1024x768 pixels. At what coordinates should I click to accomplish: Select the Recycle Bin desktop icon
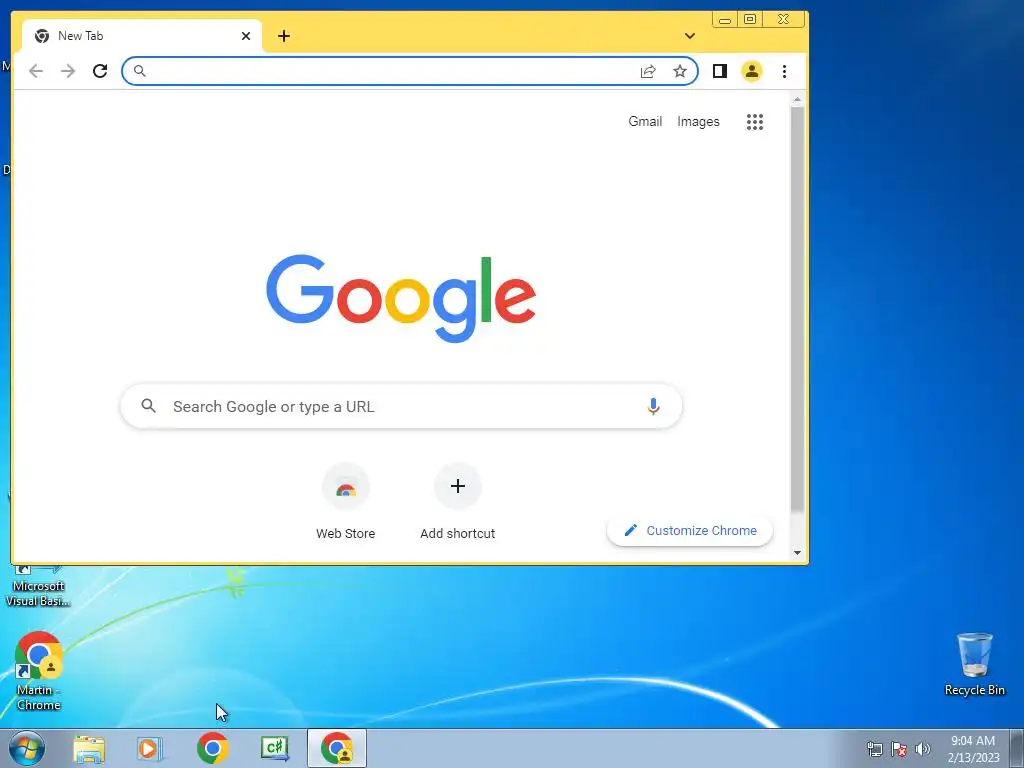click(974, 664)
